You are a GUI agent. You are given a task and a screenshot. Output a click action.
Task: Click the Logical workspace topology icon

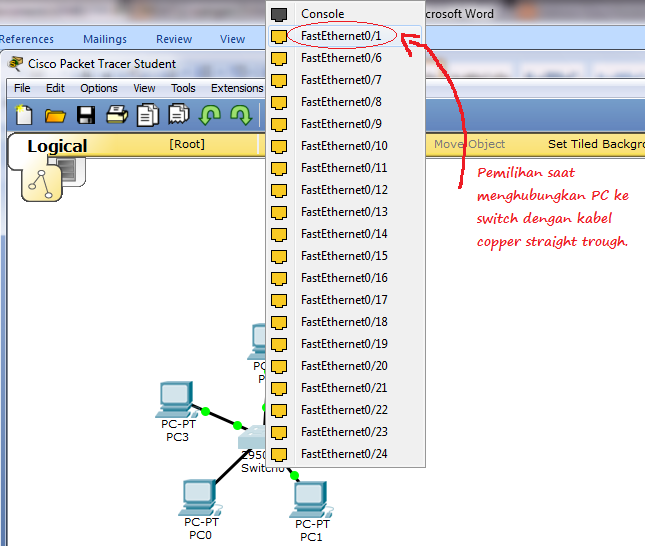[42, 184]
